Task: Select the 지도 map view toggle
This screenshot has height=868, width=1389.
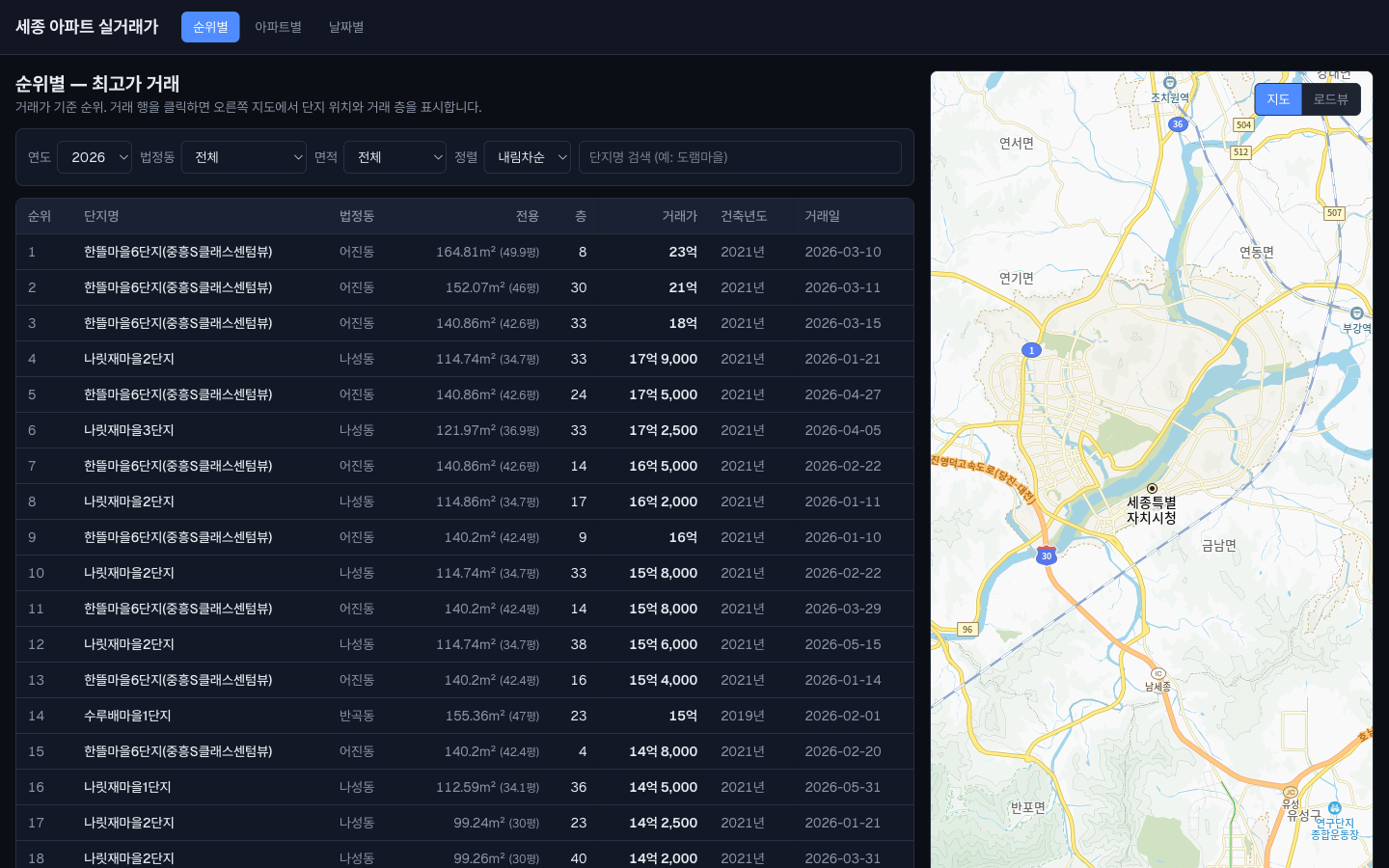Action: [1278, 99]
